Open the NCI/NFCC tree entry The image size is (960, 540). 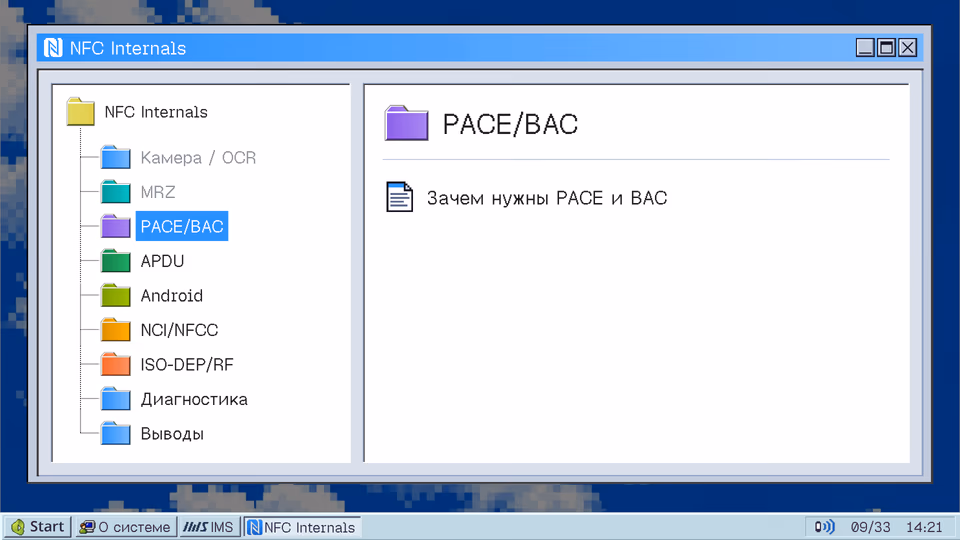pos(179,330)
